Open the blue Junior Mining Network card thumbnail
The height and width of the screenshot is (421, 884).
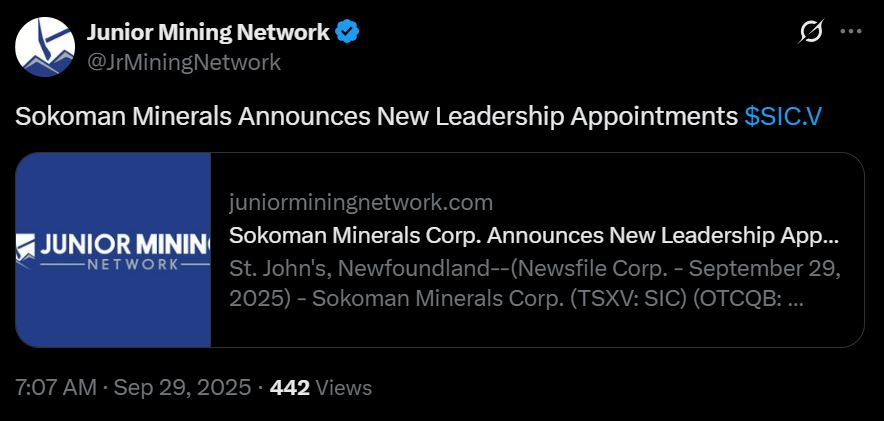pos(113,250)
